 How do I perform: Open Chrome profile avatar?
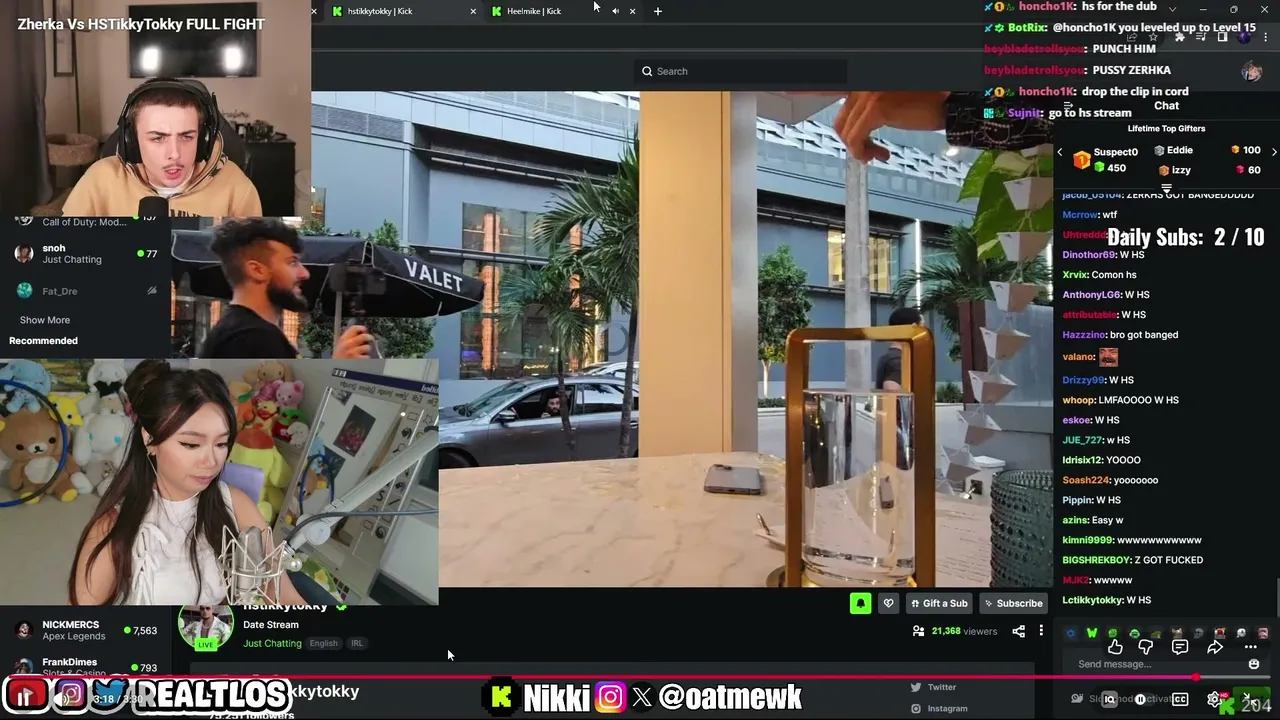pos(1244,37)
